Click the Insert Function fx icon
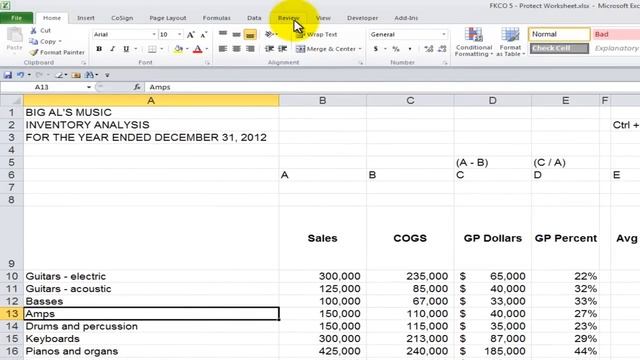Image resolution: width=640 pixels, height=360 pixels. pos(137,87)
